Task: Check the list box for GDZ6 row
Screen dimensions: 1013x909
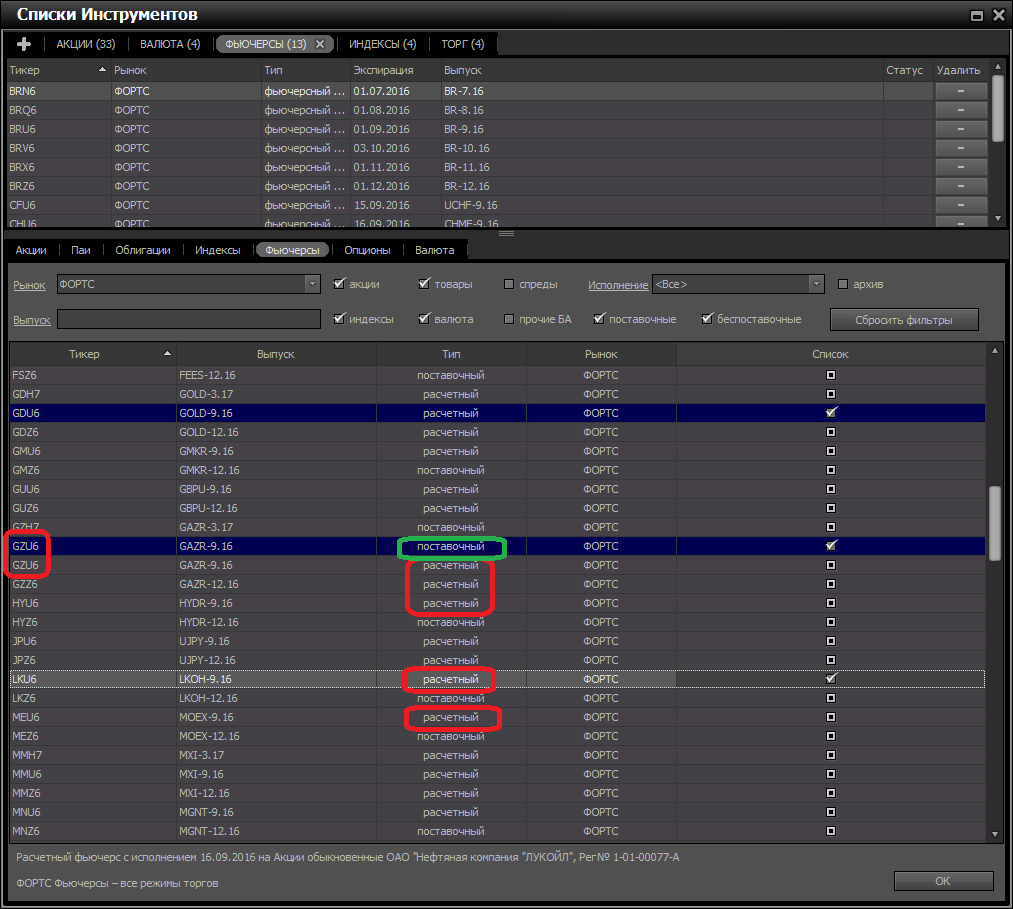Action: coord(830,432)
